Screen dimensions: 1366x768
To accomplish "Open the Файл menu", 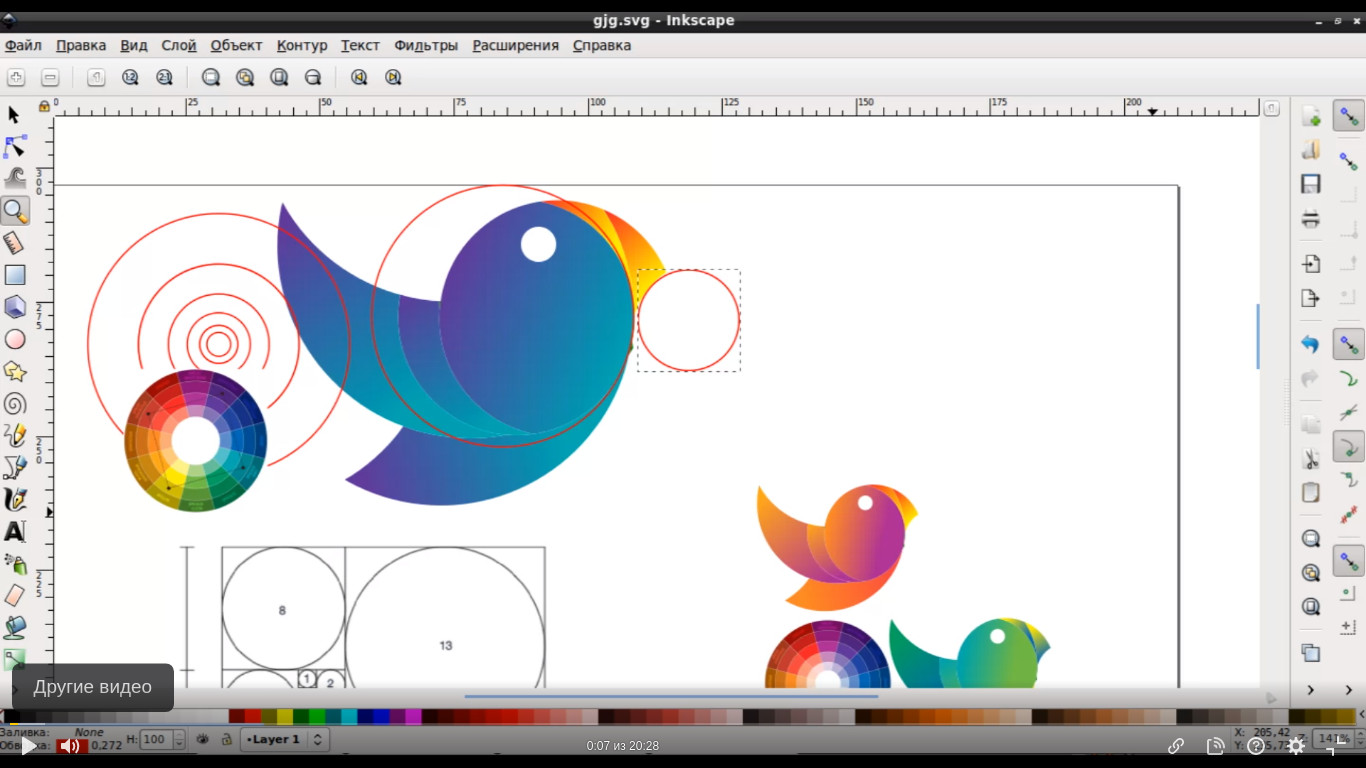I will point(23,45).
